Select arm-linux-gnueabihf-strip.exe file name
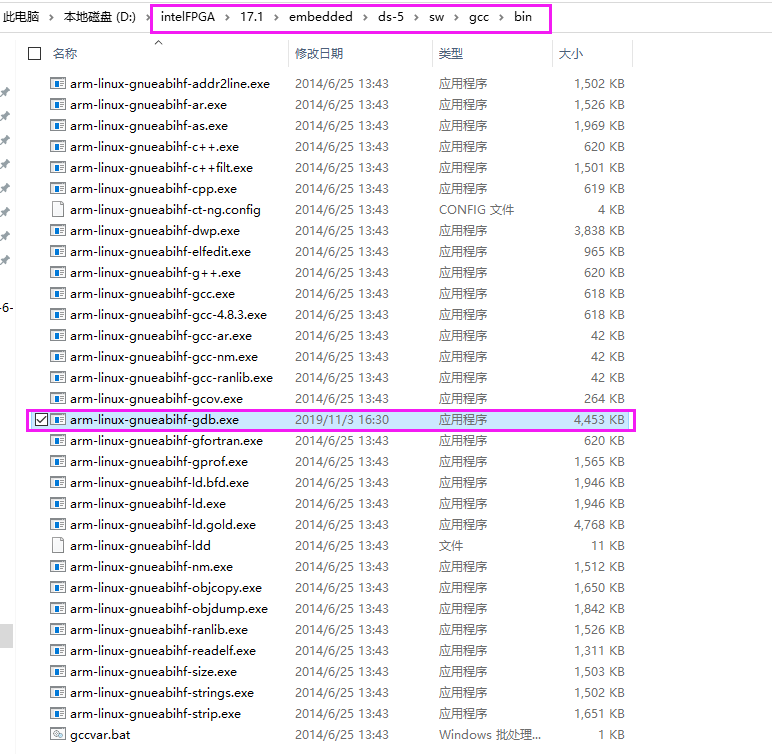Image resolution: width=772 pixels, height=754 pixels. pos(155,714)
